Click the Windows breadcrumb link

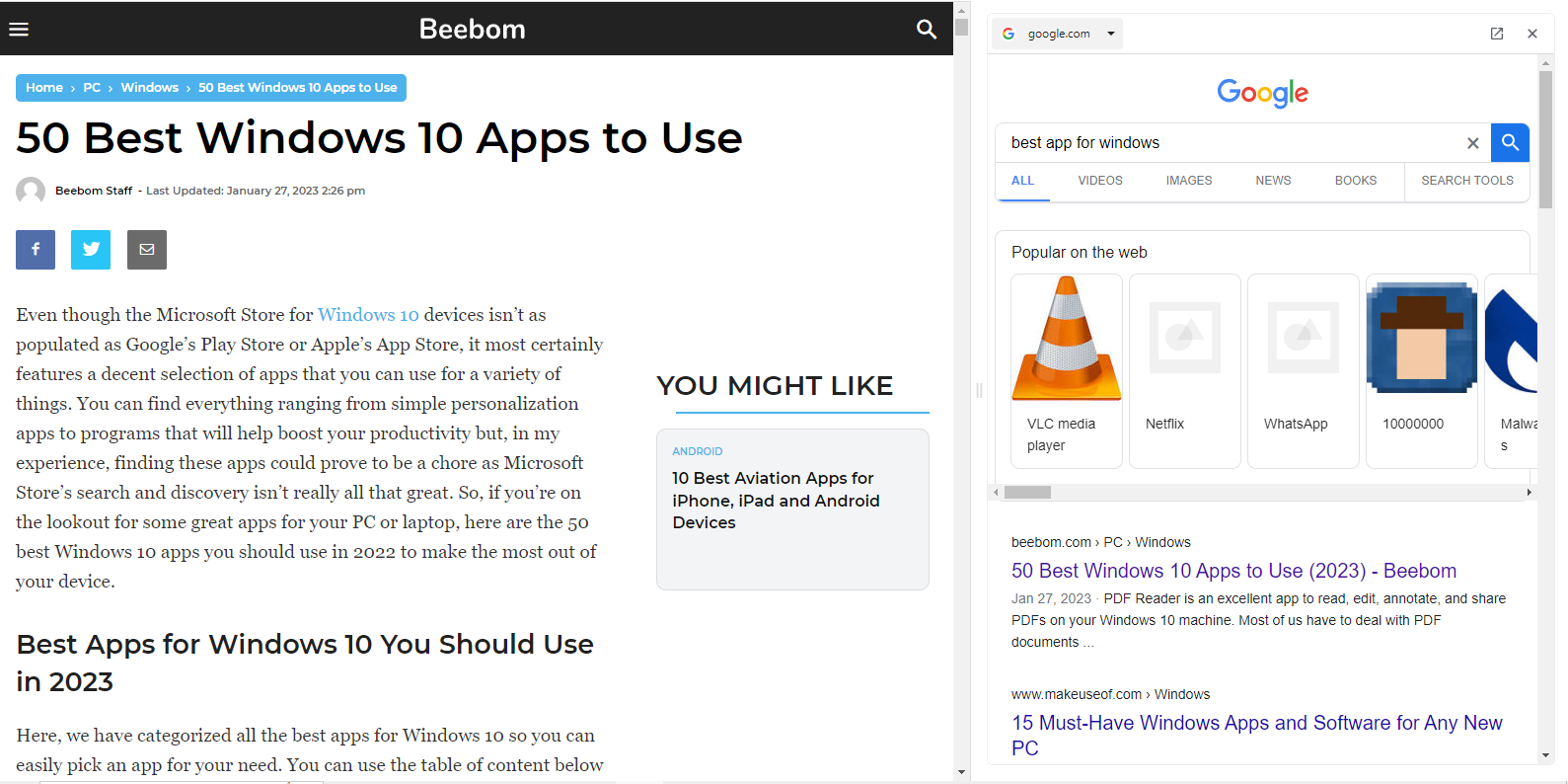(x=150, y=88)
